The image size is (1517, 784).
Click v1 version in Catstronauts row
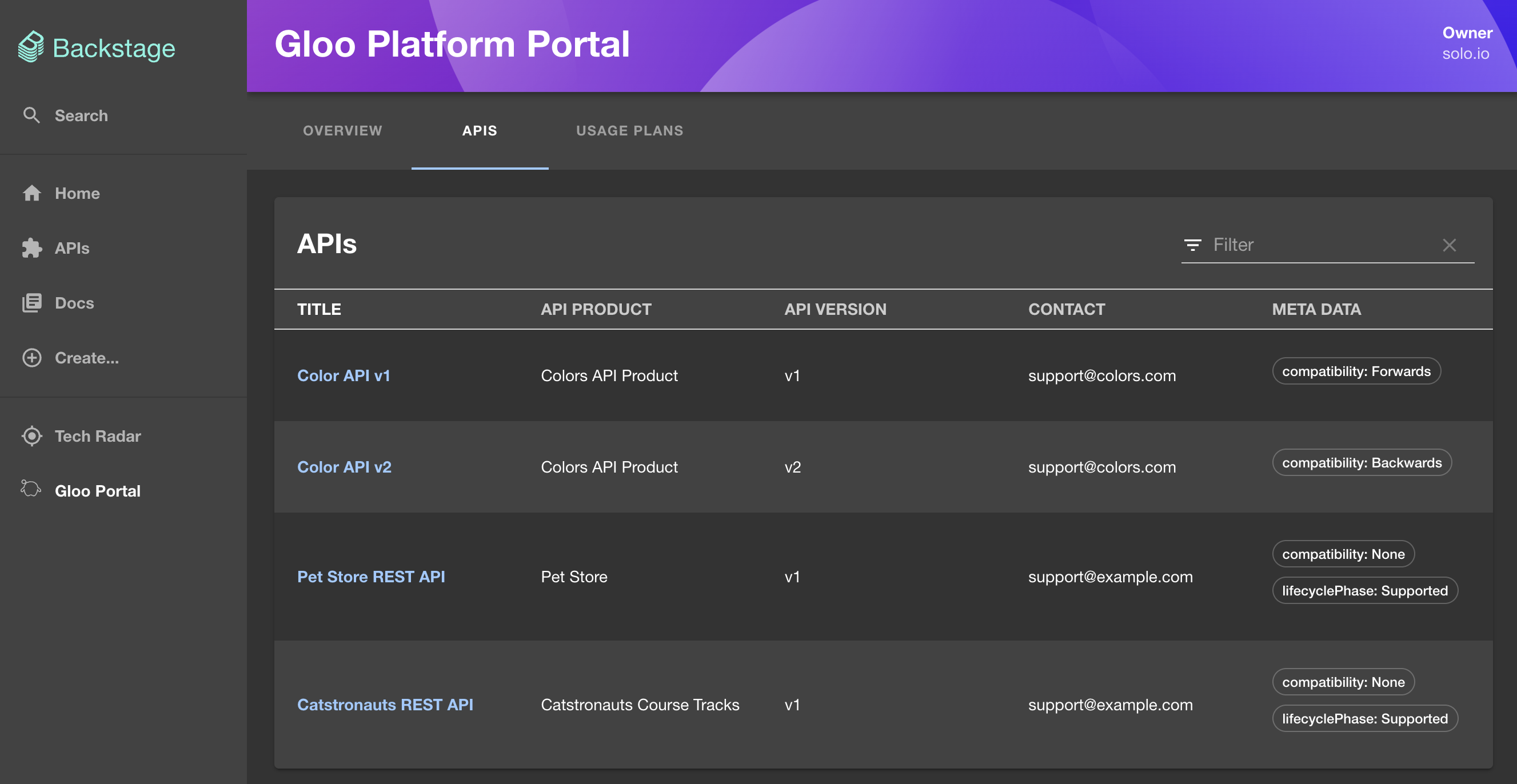point(792,705)
